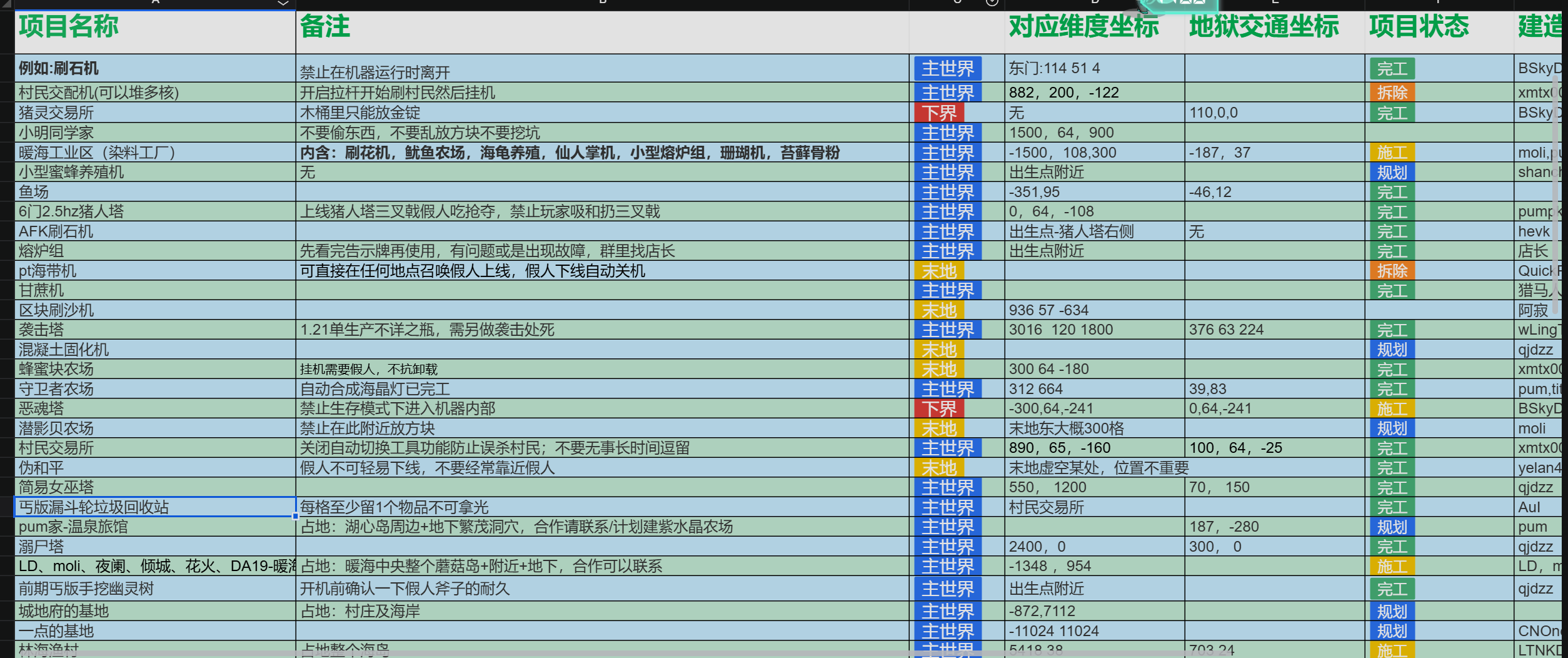The height and width of the screenshot is (658, 1568).
Task: Select the 备注 header cell
Action: coord(602,32)
